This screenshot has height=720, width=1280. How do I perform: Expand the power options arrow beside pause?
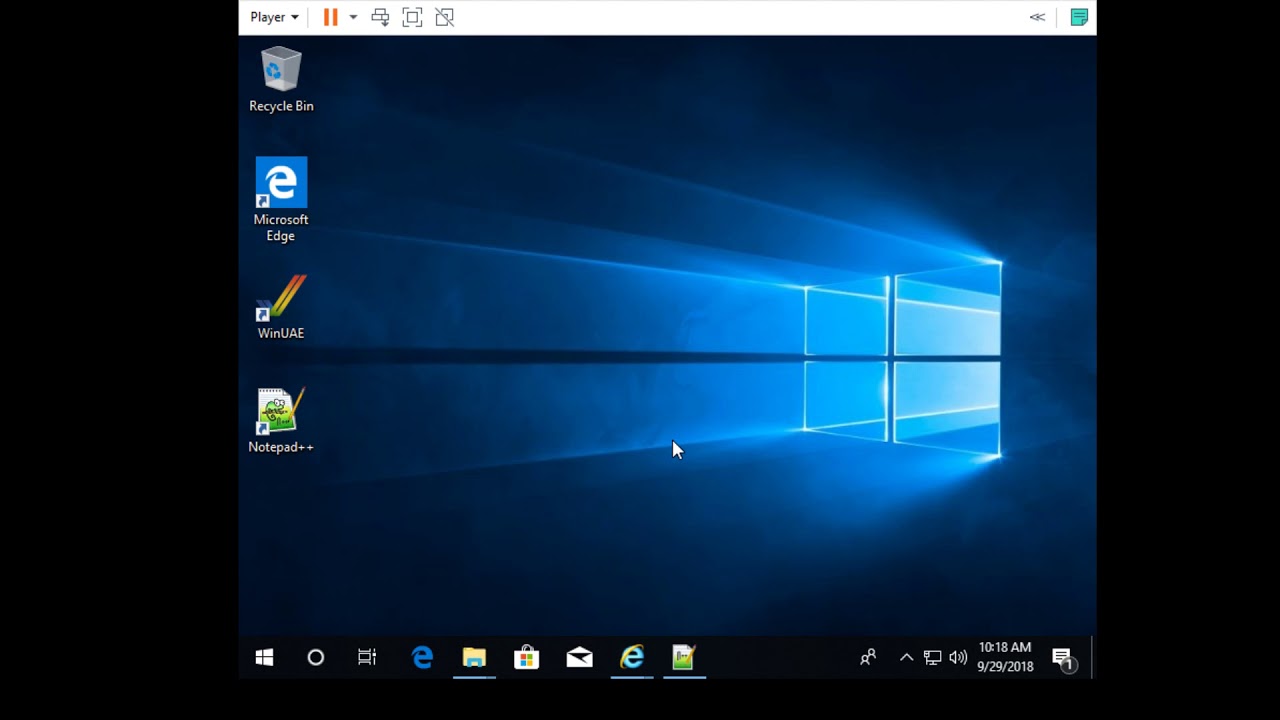coord(353,17)
